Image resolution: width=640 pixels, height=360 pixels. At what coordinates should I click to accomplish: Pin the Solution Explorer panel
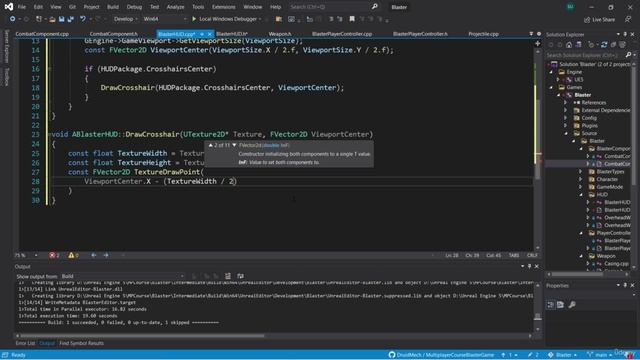(x=625, y=34)
